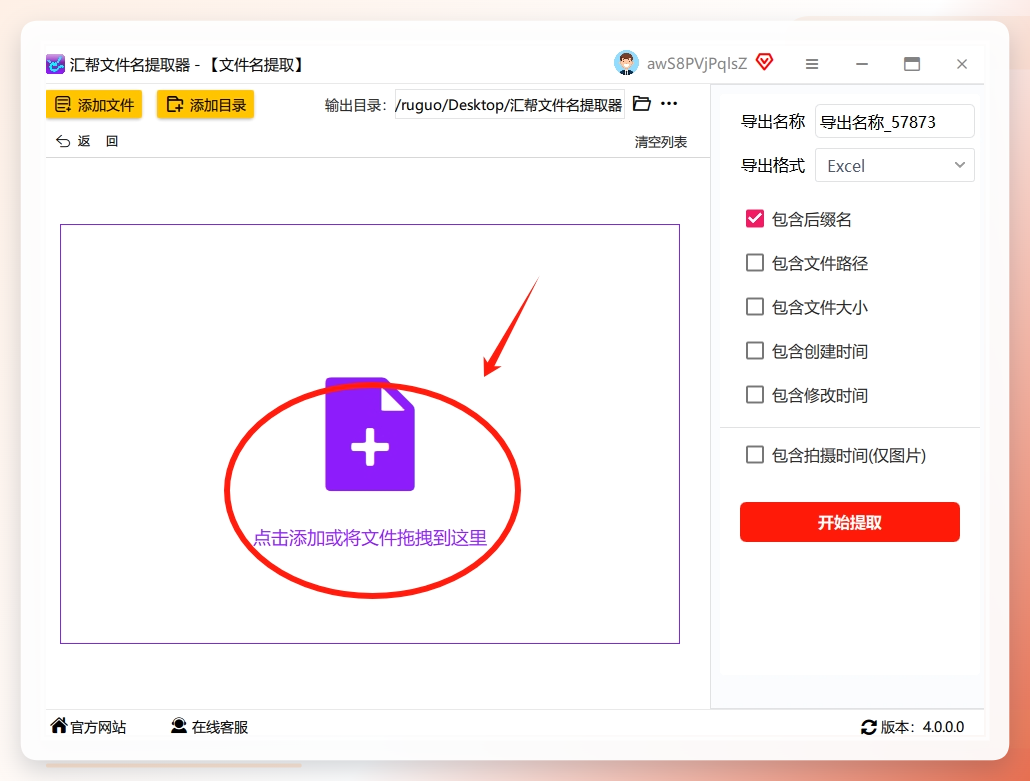Click 清空列表 to clear the list
The image size is (1030, 781).
(x=661, y=142)
